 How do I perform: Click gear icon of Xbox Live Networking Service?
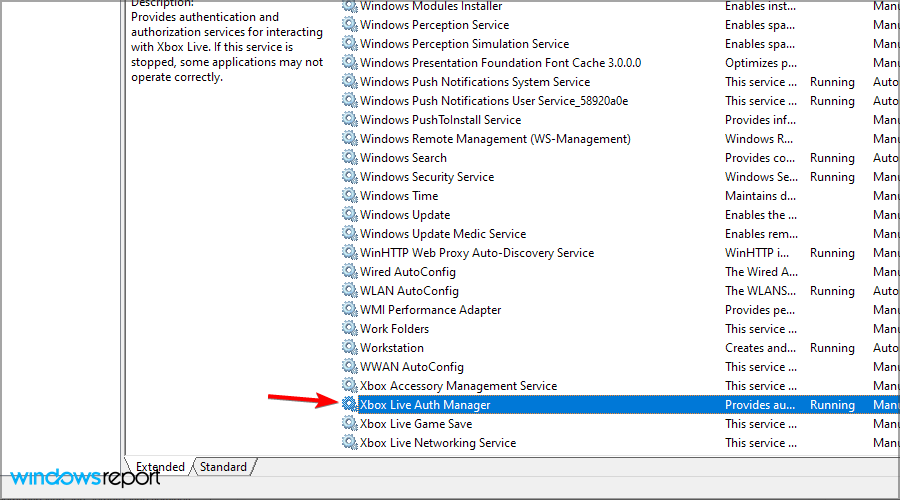coord(350,441)
